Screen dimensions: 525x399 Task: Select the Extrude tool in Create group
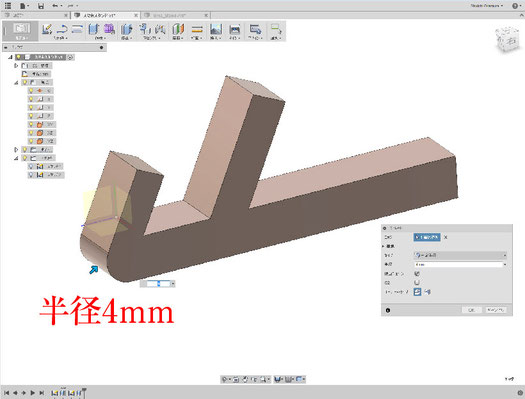tap(94, 29)
